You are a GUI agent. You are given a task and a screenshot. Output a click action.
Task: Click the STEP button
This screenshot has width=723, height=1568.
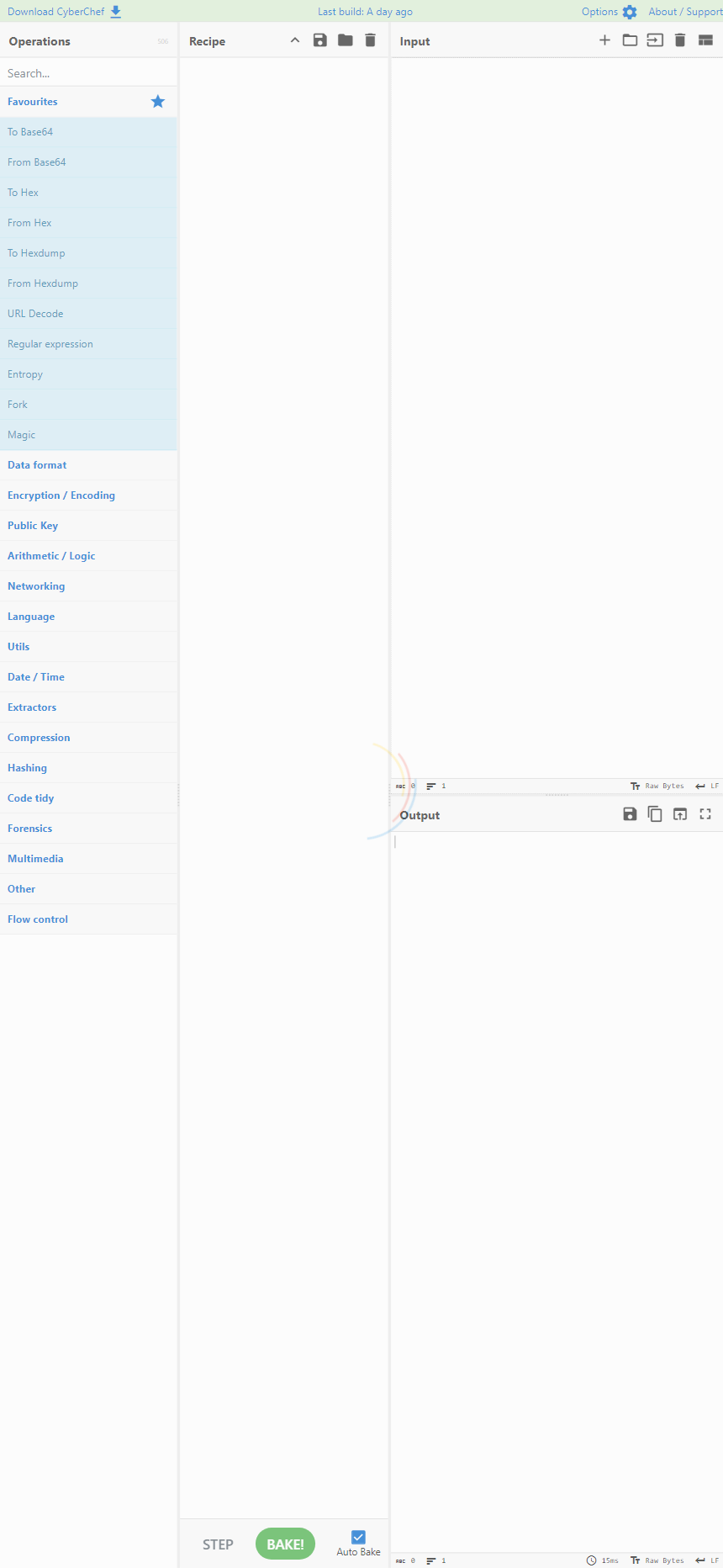[x=218, y=1544]
